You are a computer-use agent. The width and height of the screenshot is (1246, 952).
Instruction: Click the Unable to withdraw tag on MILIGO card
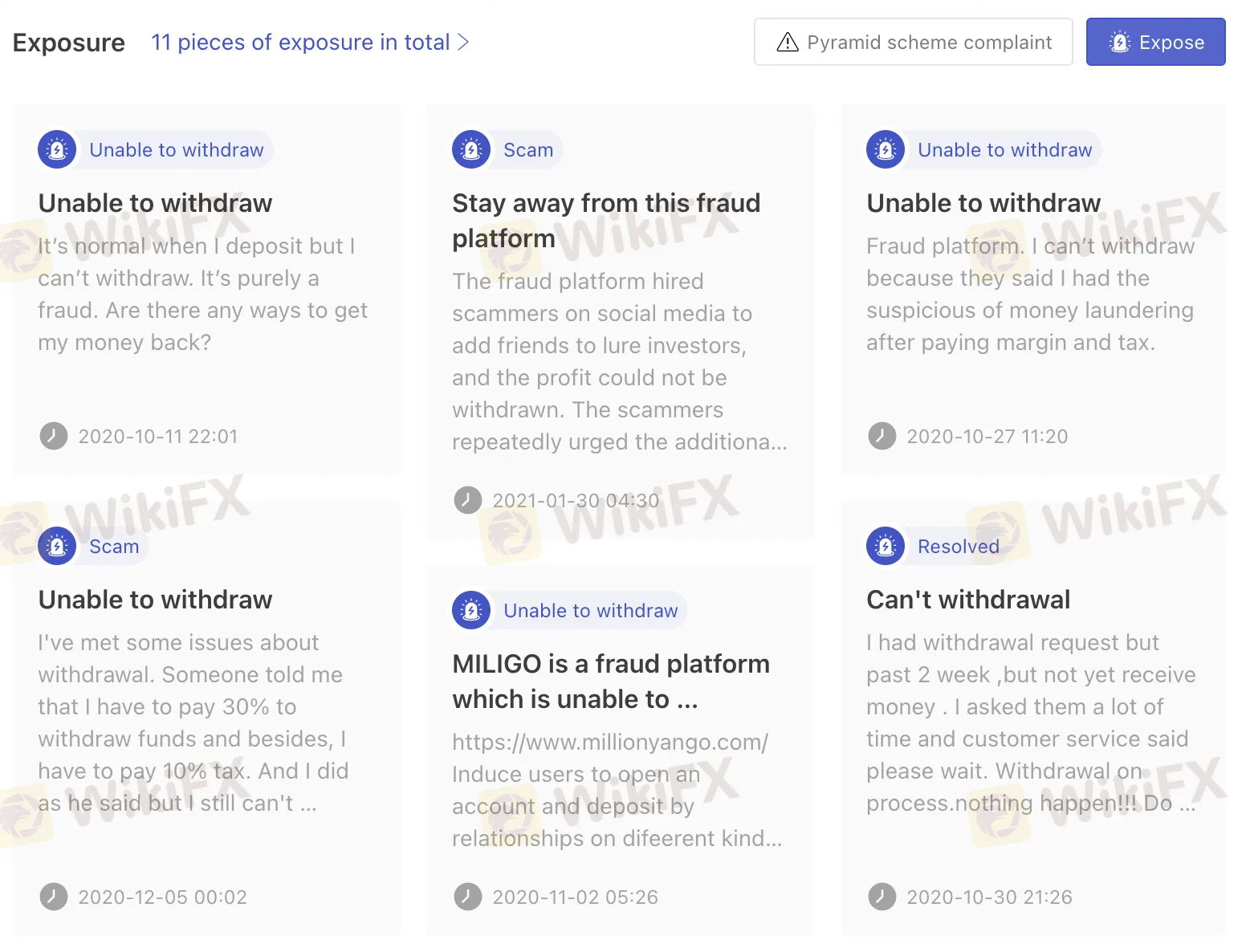[590, 611]
